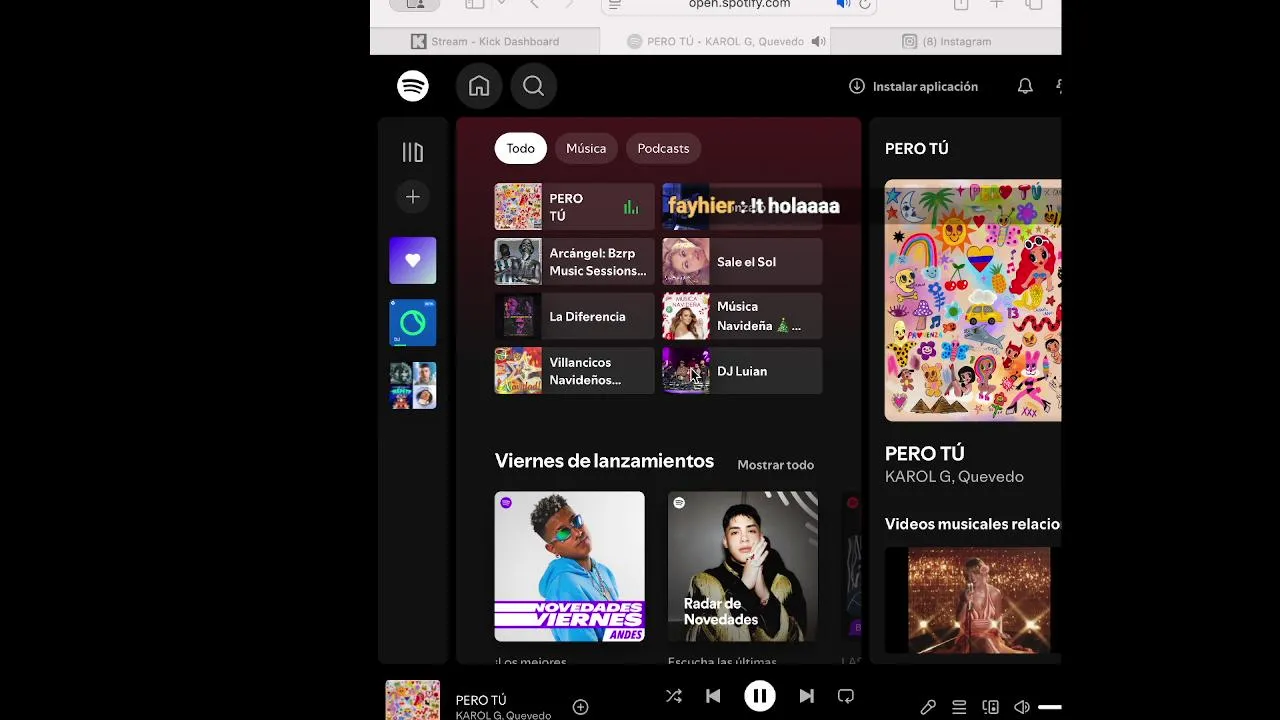
Task: Show lyrics with the microphone icon
Action: coord(928,707)
